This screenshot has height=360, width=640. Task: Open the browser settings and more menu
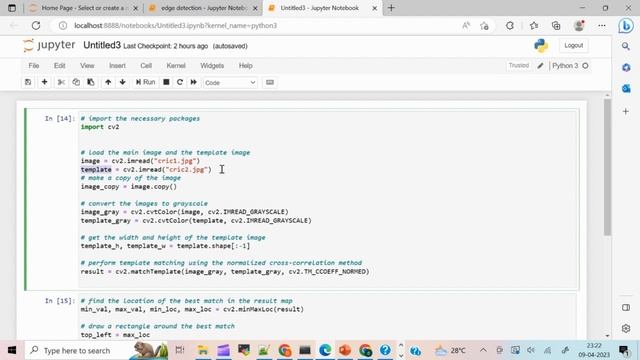602,26
